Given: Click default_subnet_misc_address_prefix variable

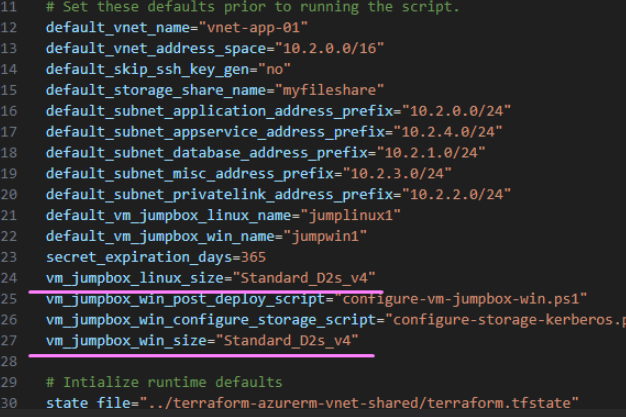Looking at the screenshot, I should coord(190,174).
